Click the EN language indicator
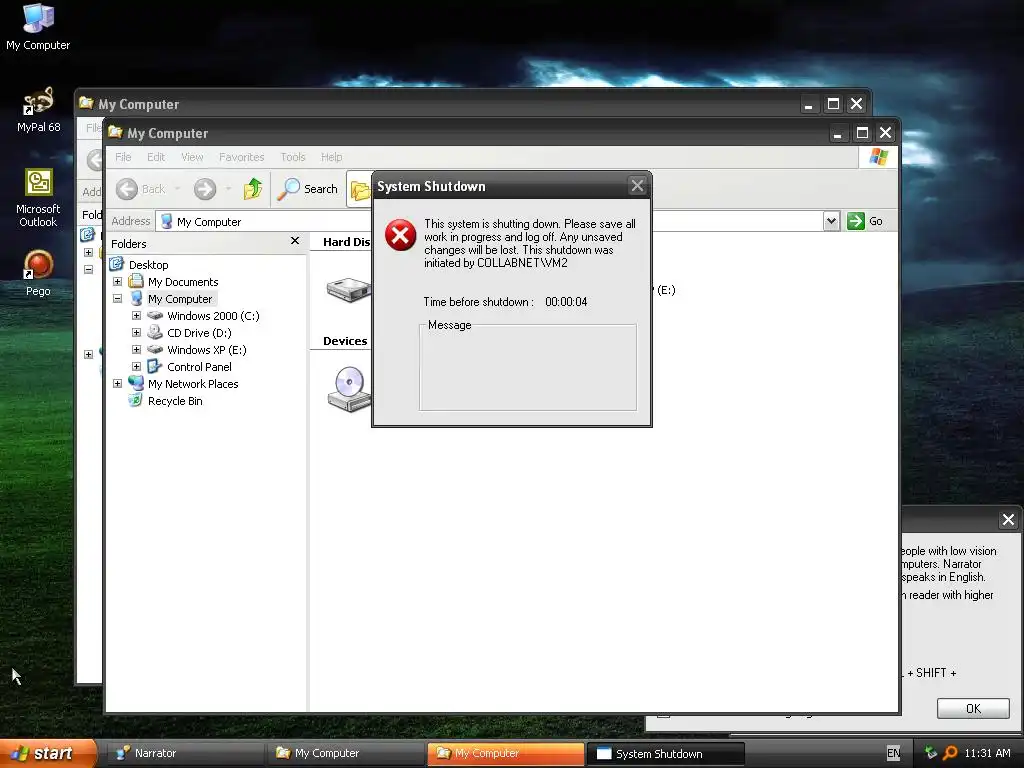1024x768 pixels. click(x=893, y=753)
